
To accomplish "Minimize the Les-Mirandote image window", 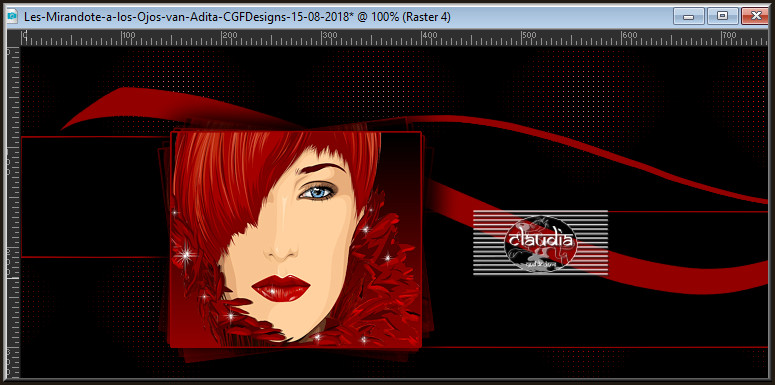I will [x=688, y=16].
